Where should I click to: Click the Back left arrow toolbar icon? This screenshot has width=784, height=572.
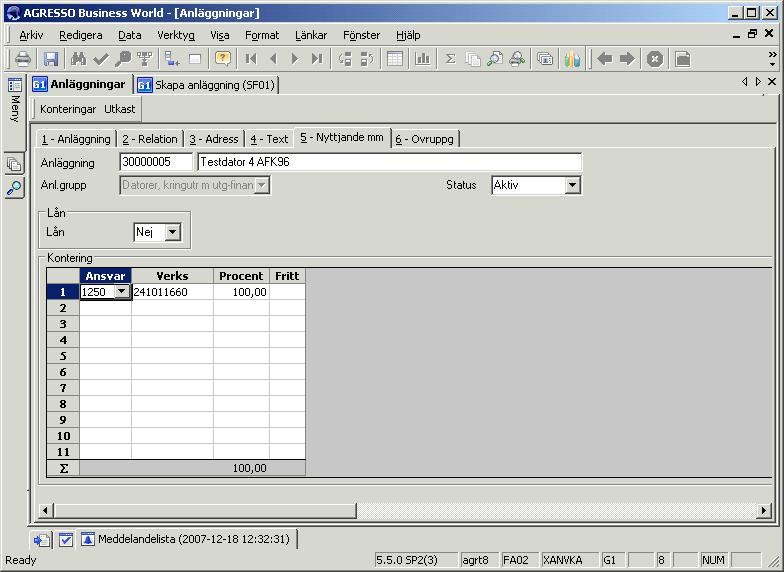[605, 59]
